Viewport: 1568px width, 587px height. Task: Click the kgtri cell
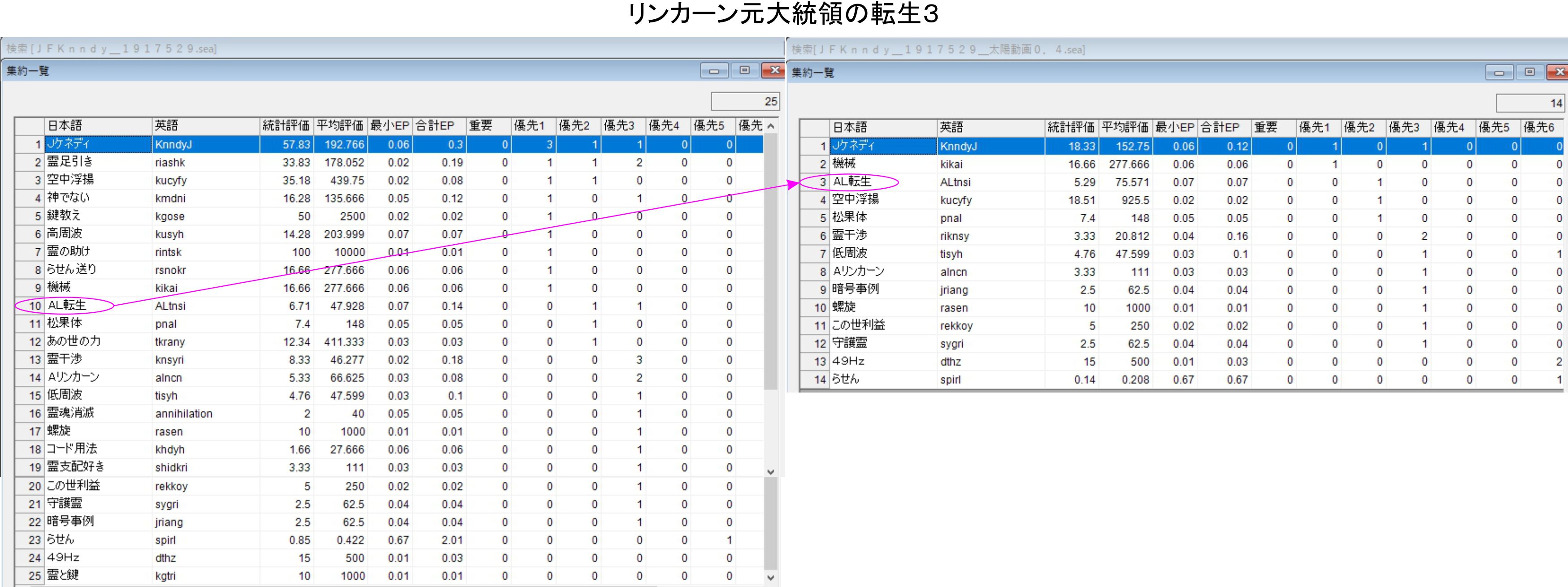[206, 576]
